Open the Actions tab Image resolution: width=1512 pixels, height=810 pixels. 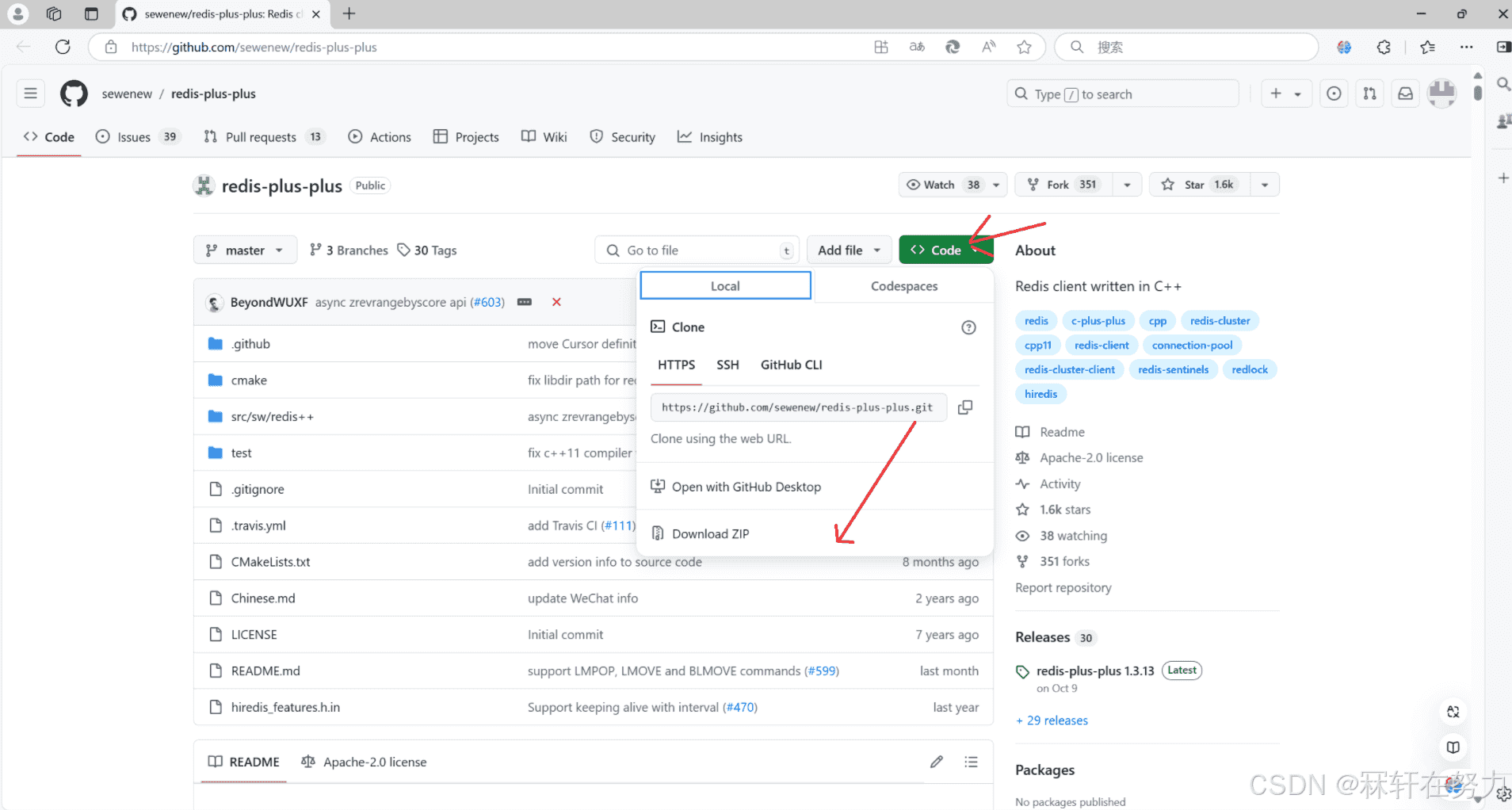(380, 136)
